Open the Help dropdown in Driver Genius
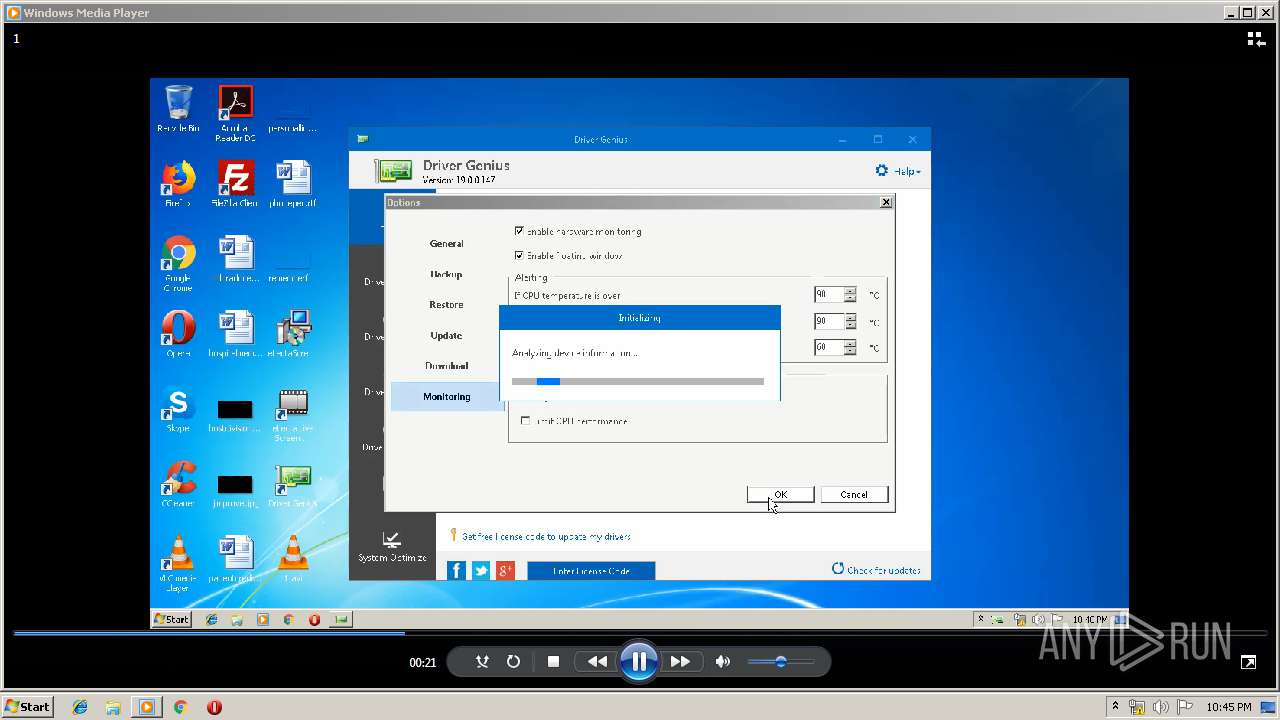1280x720 pixels. point(907,172)
